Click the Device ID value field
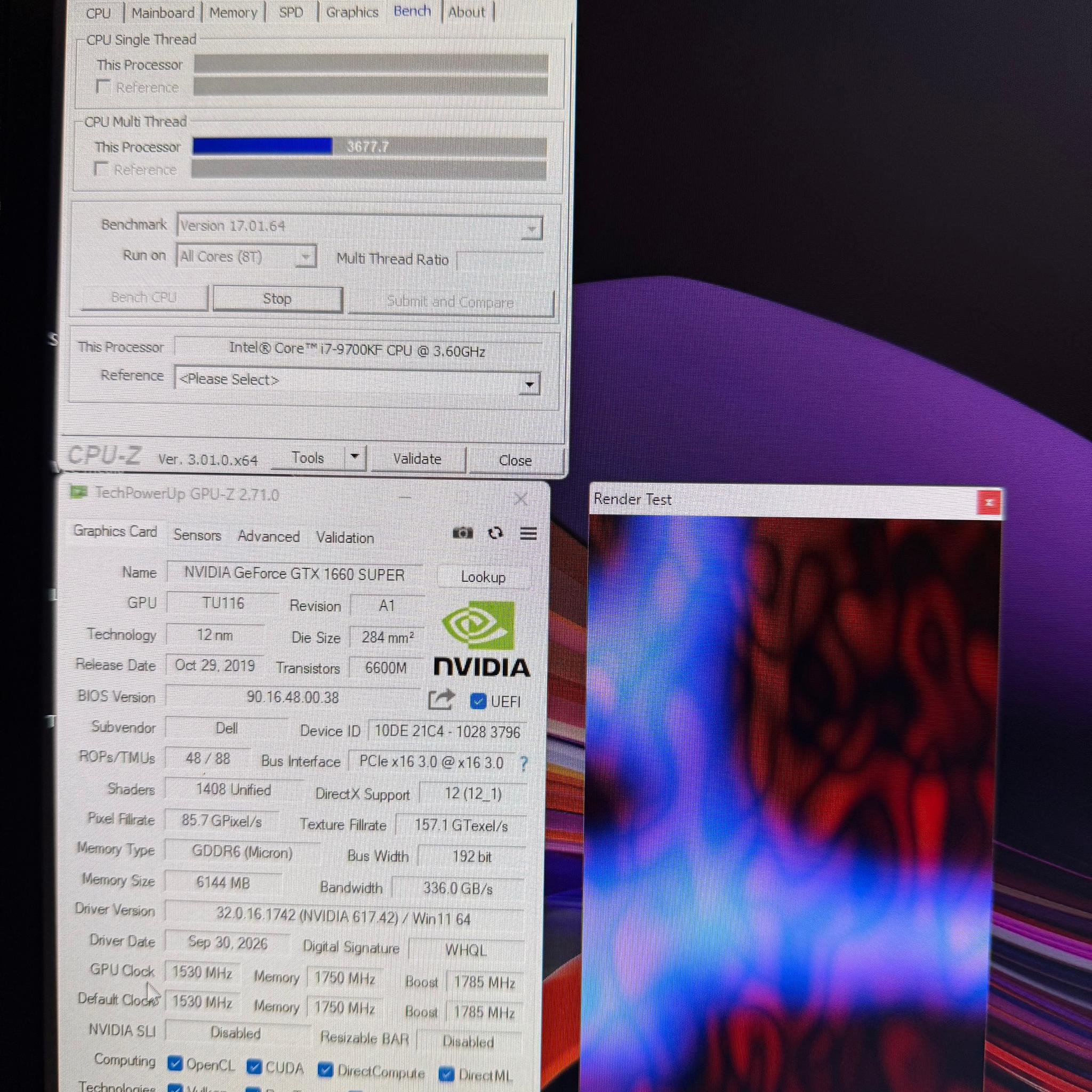1092x1092 pixels. (x=447, y=732)
